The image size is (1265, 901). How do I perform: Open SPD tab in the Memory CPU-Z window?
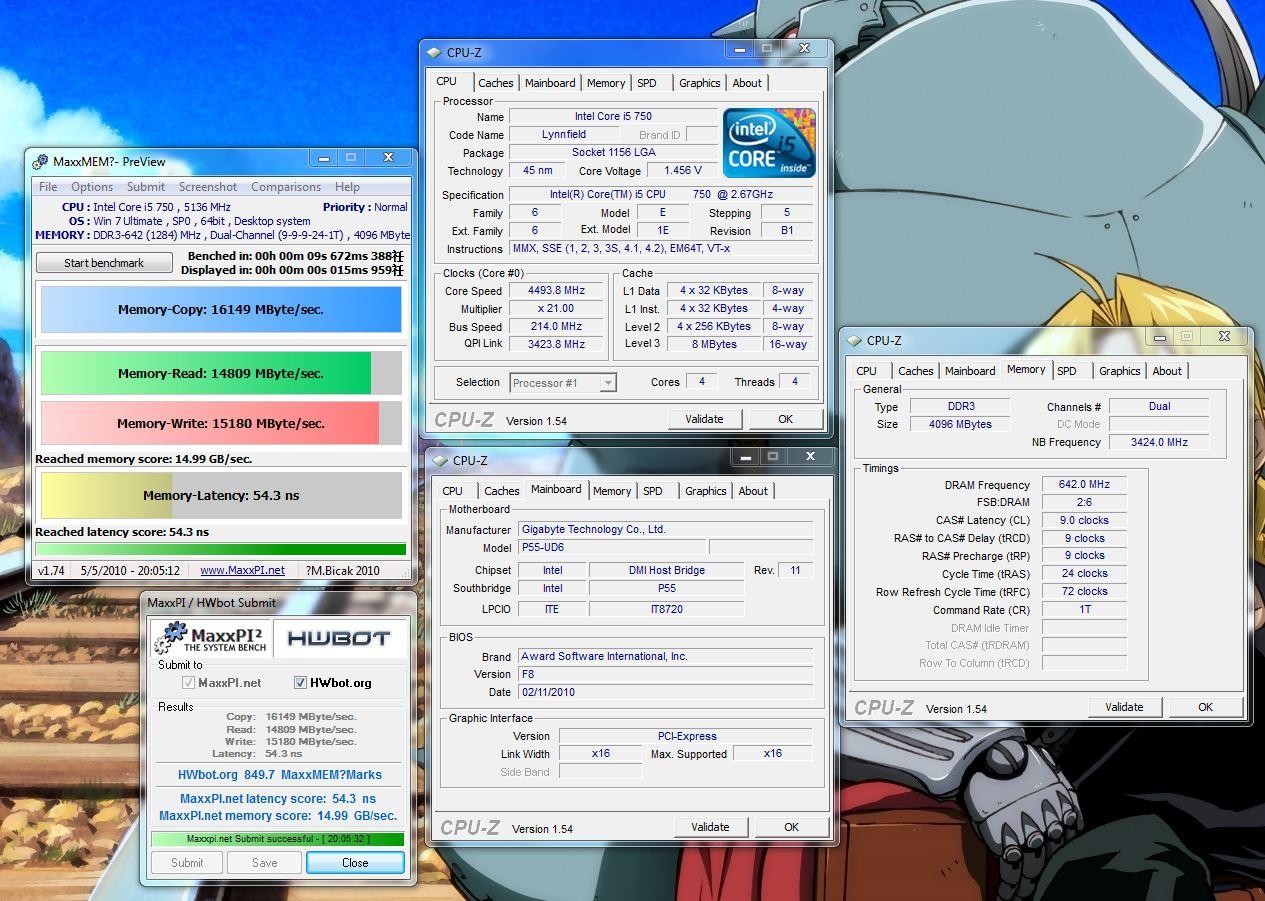[1067, 371]
